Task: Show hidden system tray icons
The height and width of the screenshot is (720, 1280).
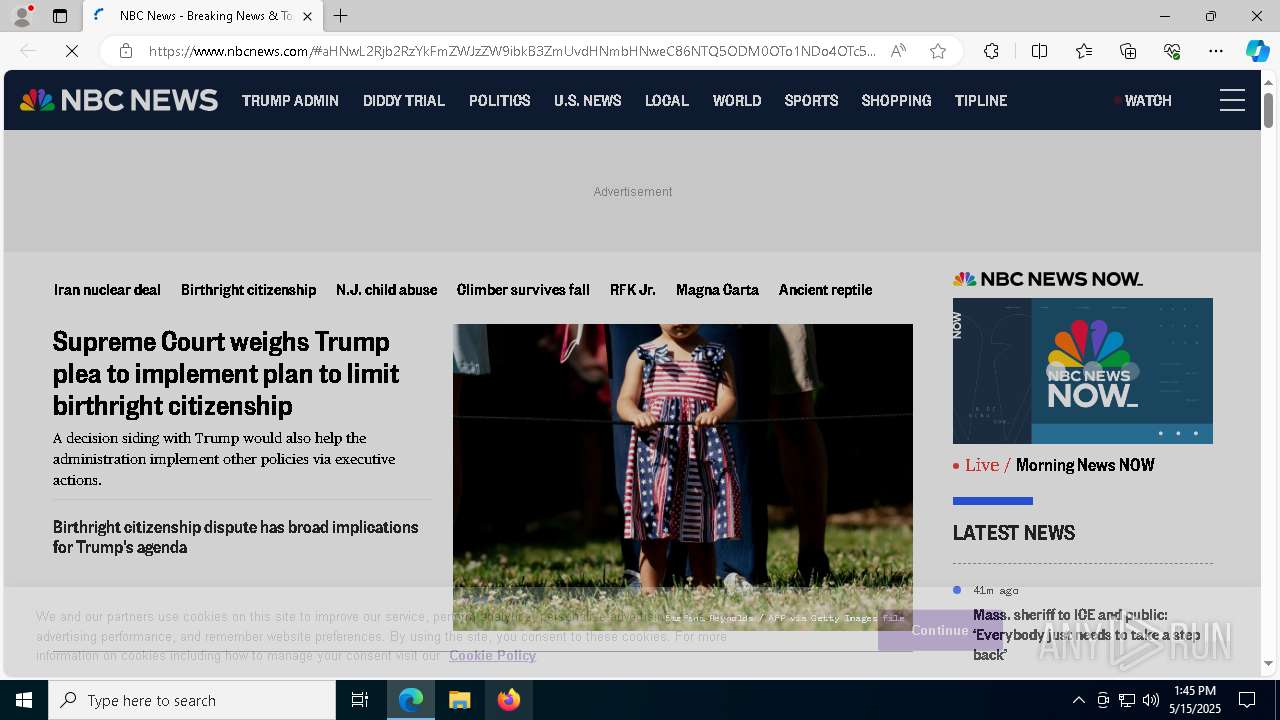Action: tap(1078, 700)
